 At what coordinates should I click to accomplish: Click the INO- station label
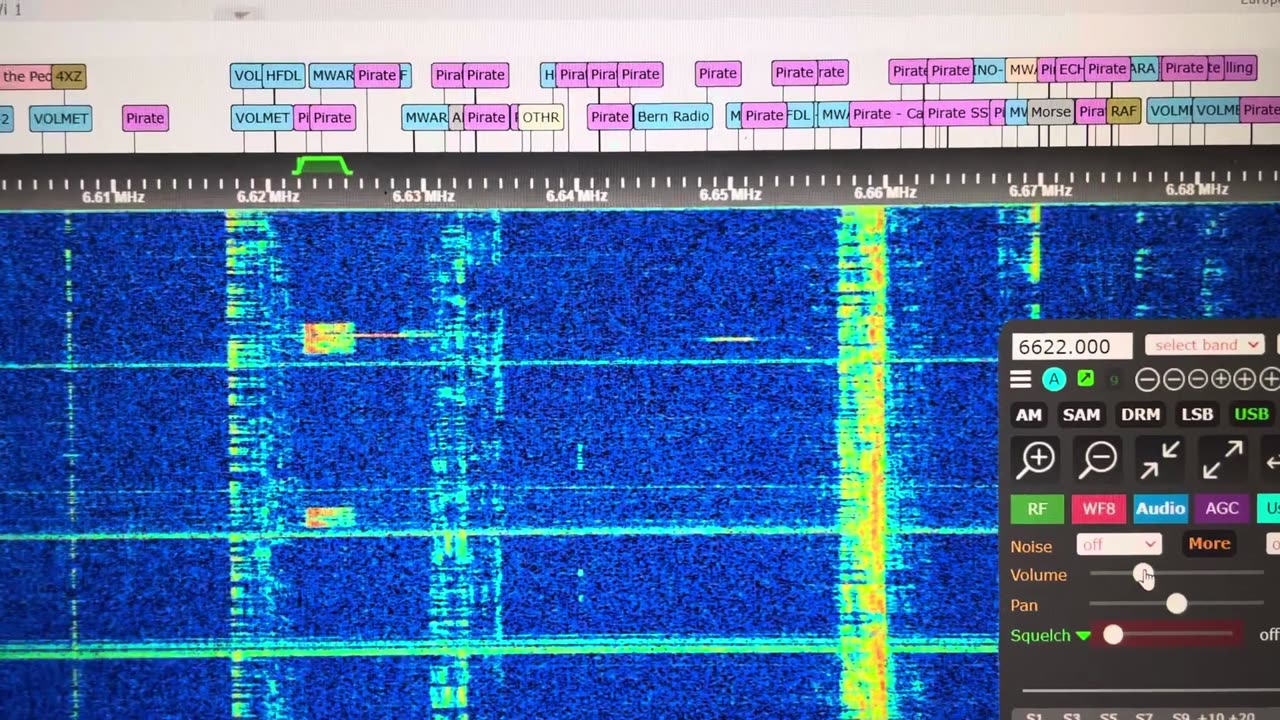pos(988,70)
